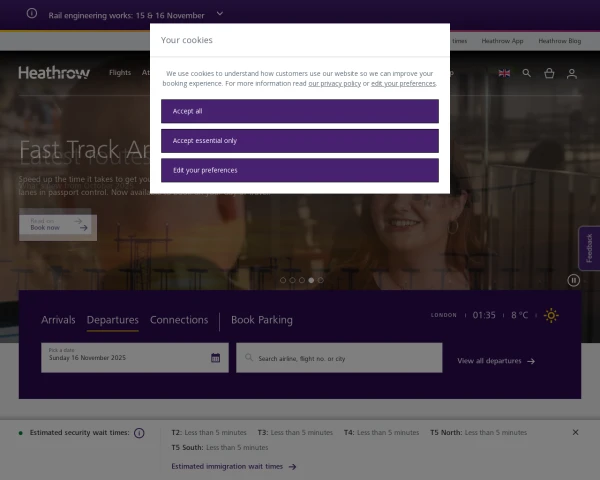Viewport: 600px width, 480px height.
Task: Select fifth carousel slide dot
Action: pos(321,280)
